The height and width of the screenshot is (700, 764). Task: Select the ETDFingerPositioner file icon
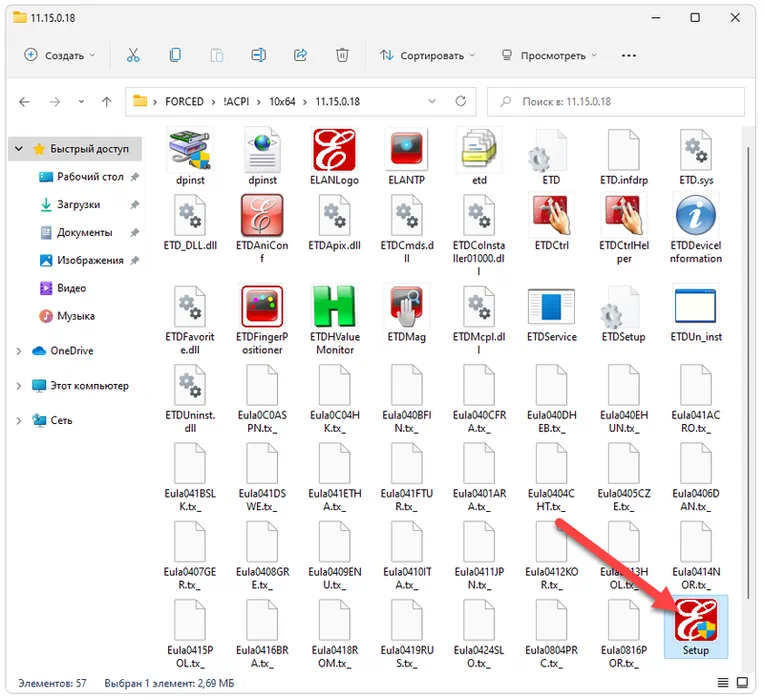tap(261, 308)
